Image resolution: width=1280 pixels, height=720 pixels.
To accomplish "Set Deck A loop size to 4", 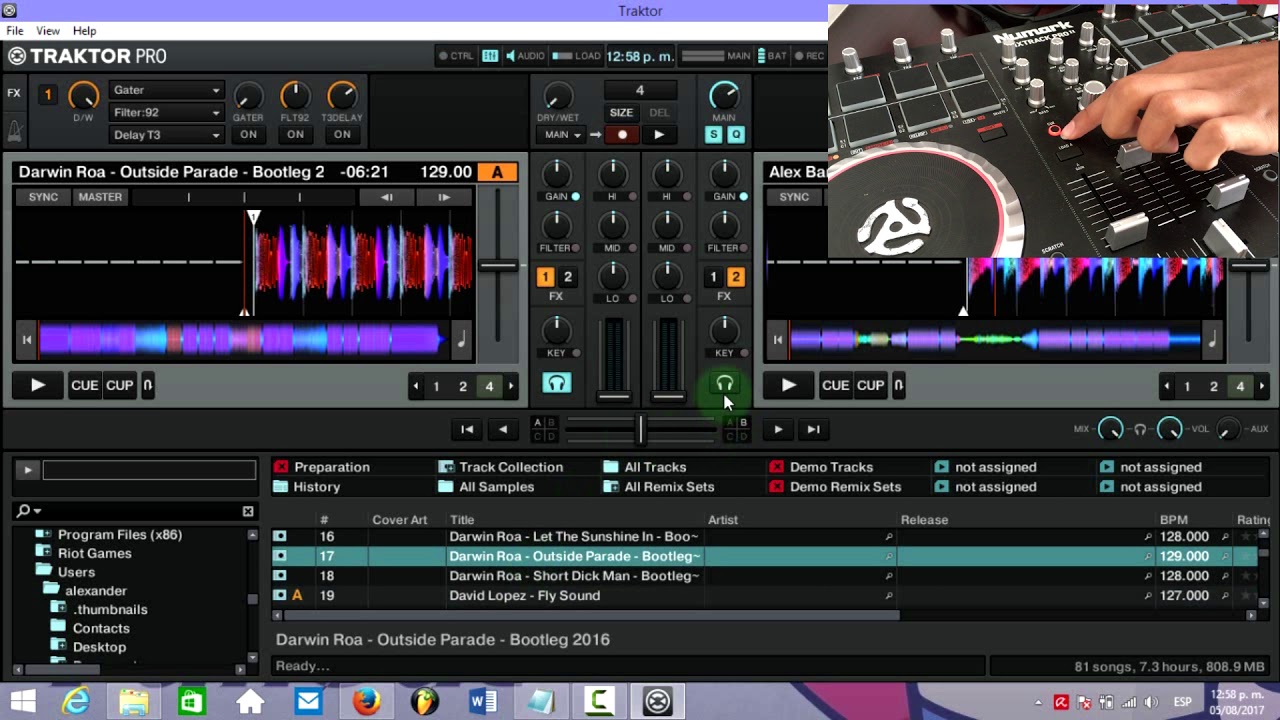I will 489,386.
